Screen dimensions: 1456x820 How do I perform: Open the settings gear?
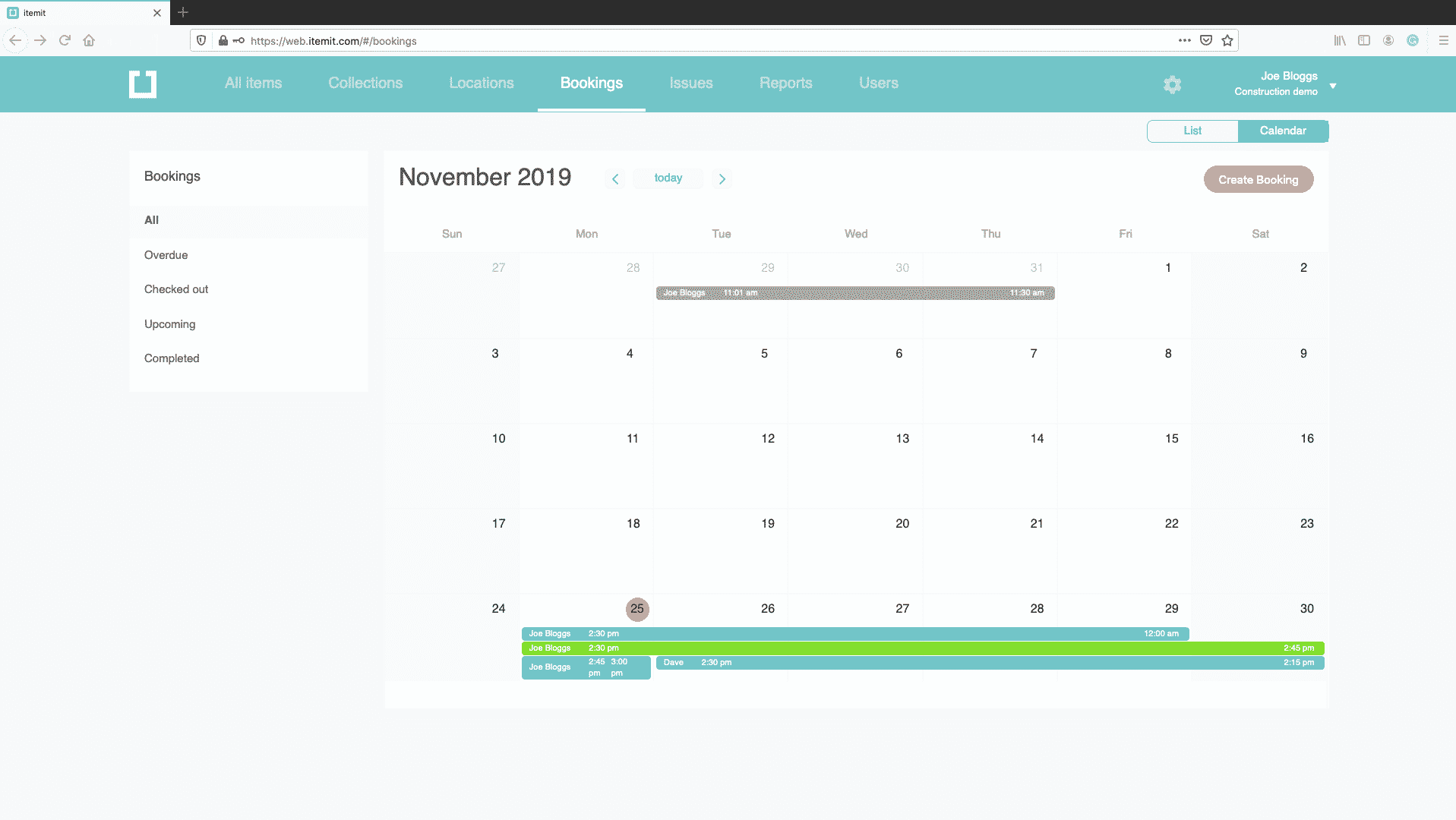pos(1172,84)
